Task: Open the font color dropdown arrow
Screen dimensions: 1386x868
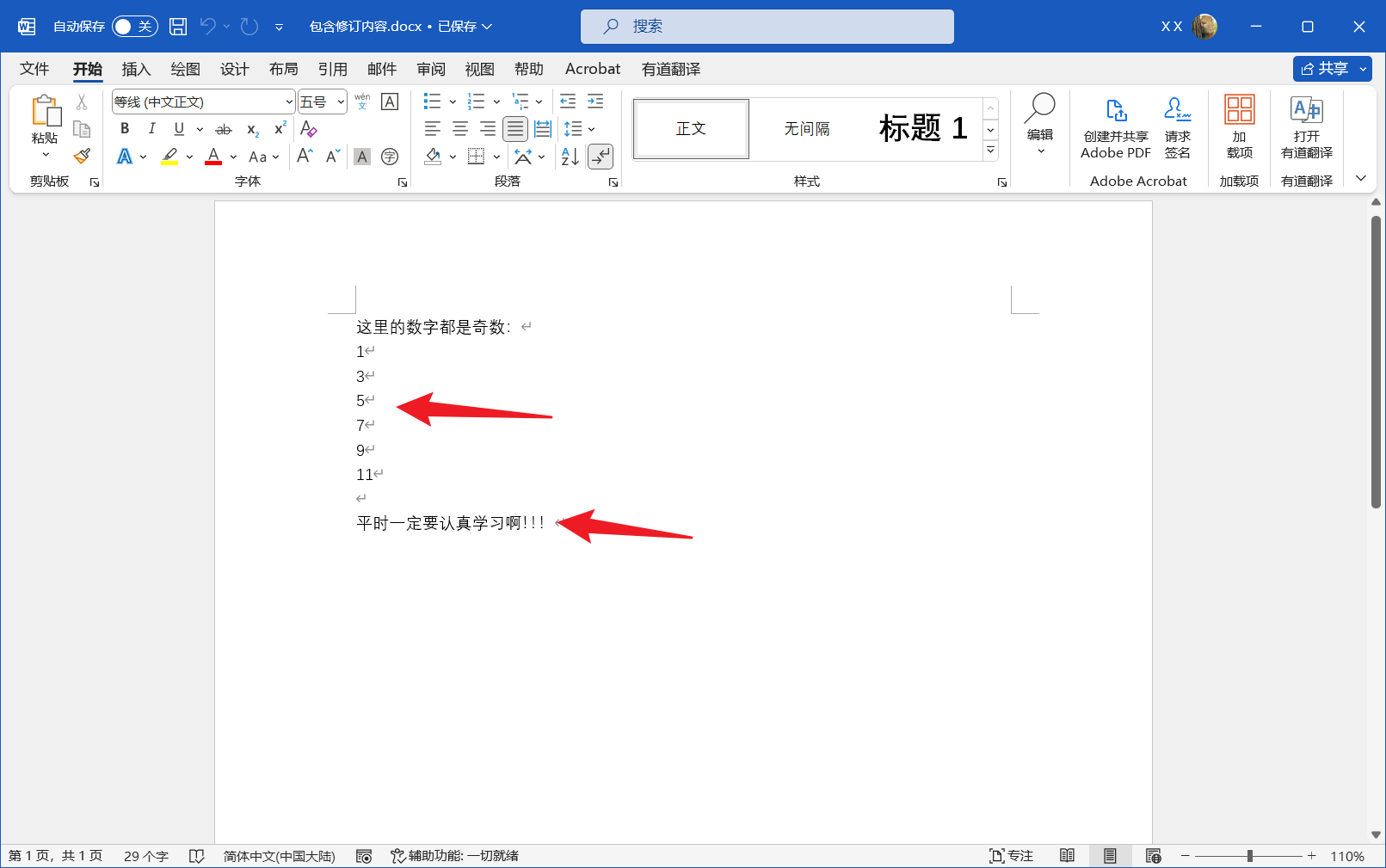Action: tap(232, 157)
